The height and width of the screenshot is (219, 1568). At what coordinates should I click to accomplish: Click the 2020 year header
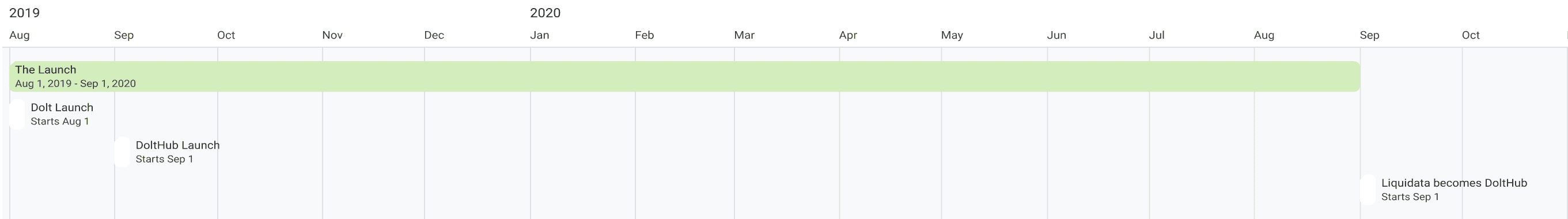pos(546,13)
